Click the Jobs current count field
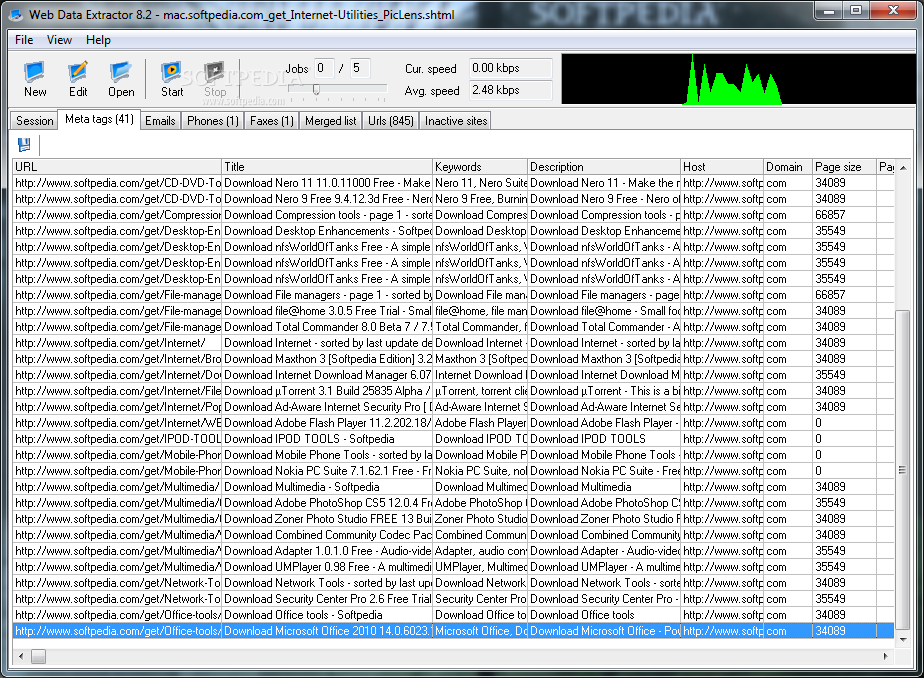The height and width of the screenshot is (678, 924). (x=324, y=68)
